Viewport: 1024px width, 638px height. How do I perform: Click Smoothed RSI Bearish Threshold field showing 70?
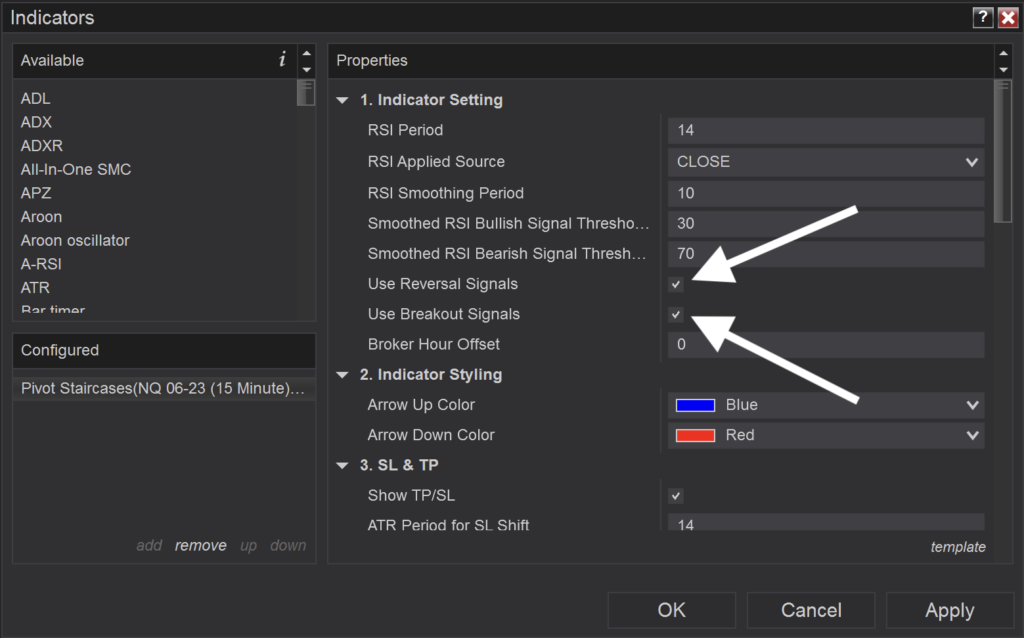tap(825, 253)
